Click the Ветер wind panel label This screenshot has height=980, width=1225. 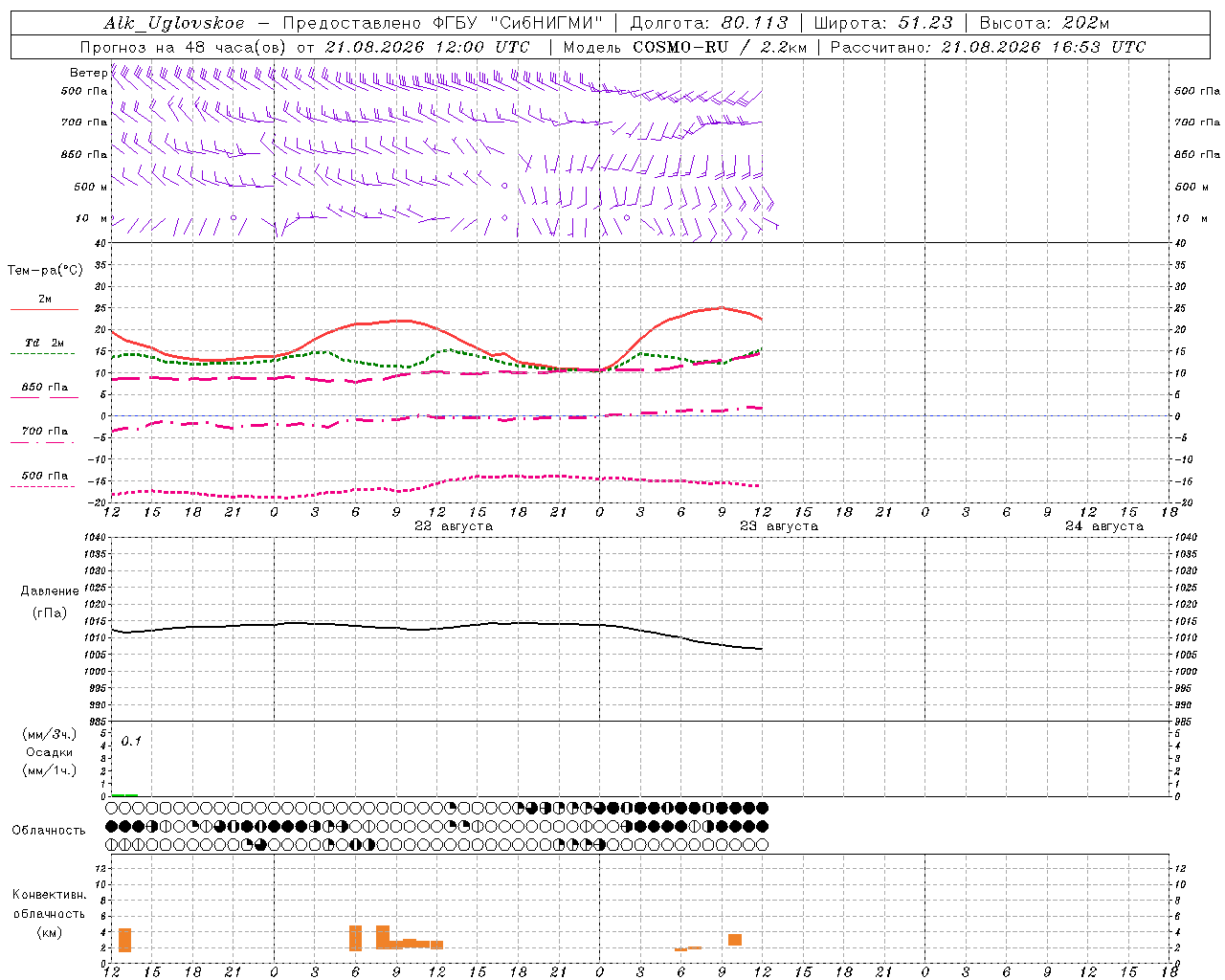click(88, 73)
